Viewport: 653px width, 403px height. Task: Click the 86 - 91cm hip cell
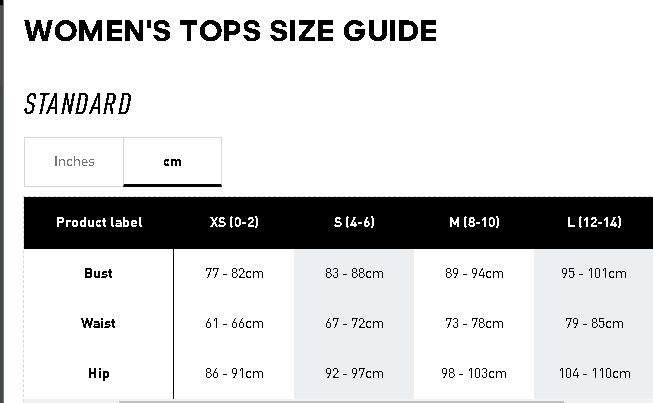coord(234,373)
